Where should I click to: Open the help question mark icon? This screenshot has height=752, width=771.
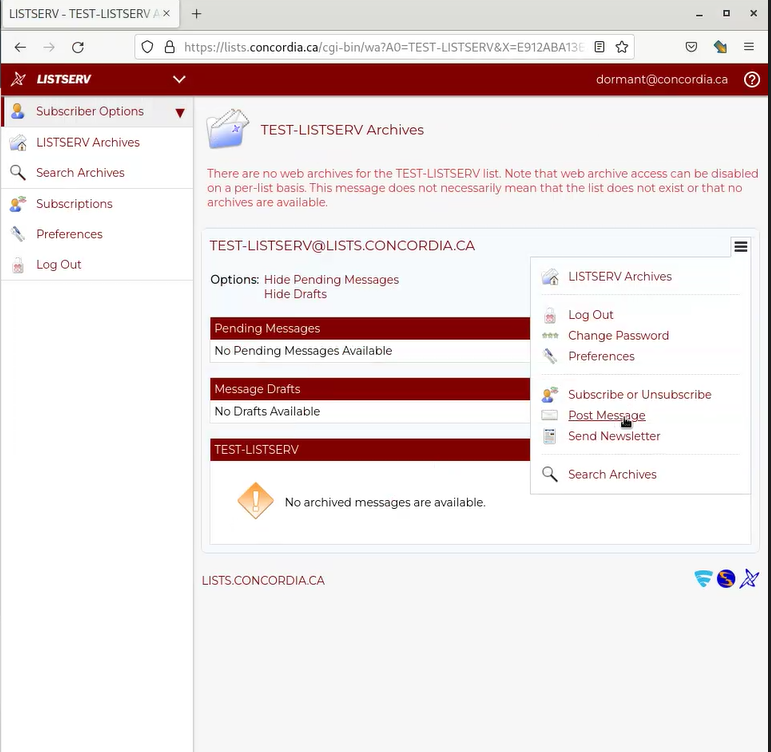click(x=751, y=79)
